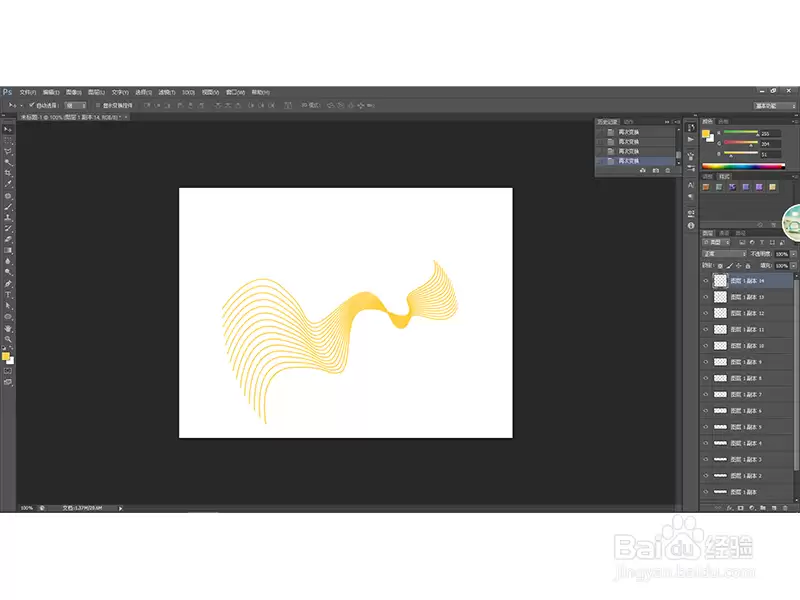
Task: Open the 编辑 Edit menu
Action: pos(51,92)
